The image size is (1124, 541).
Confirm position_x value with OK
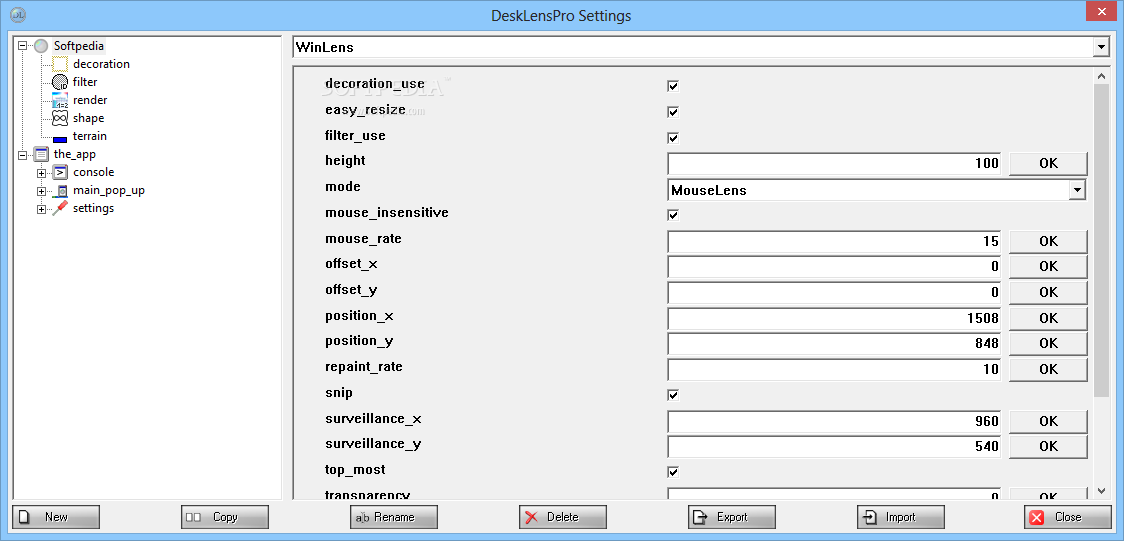point(1048,317)
